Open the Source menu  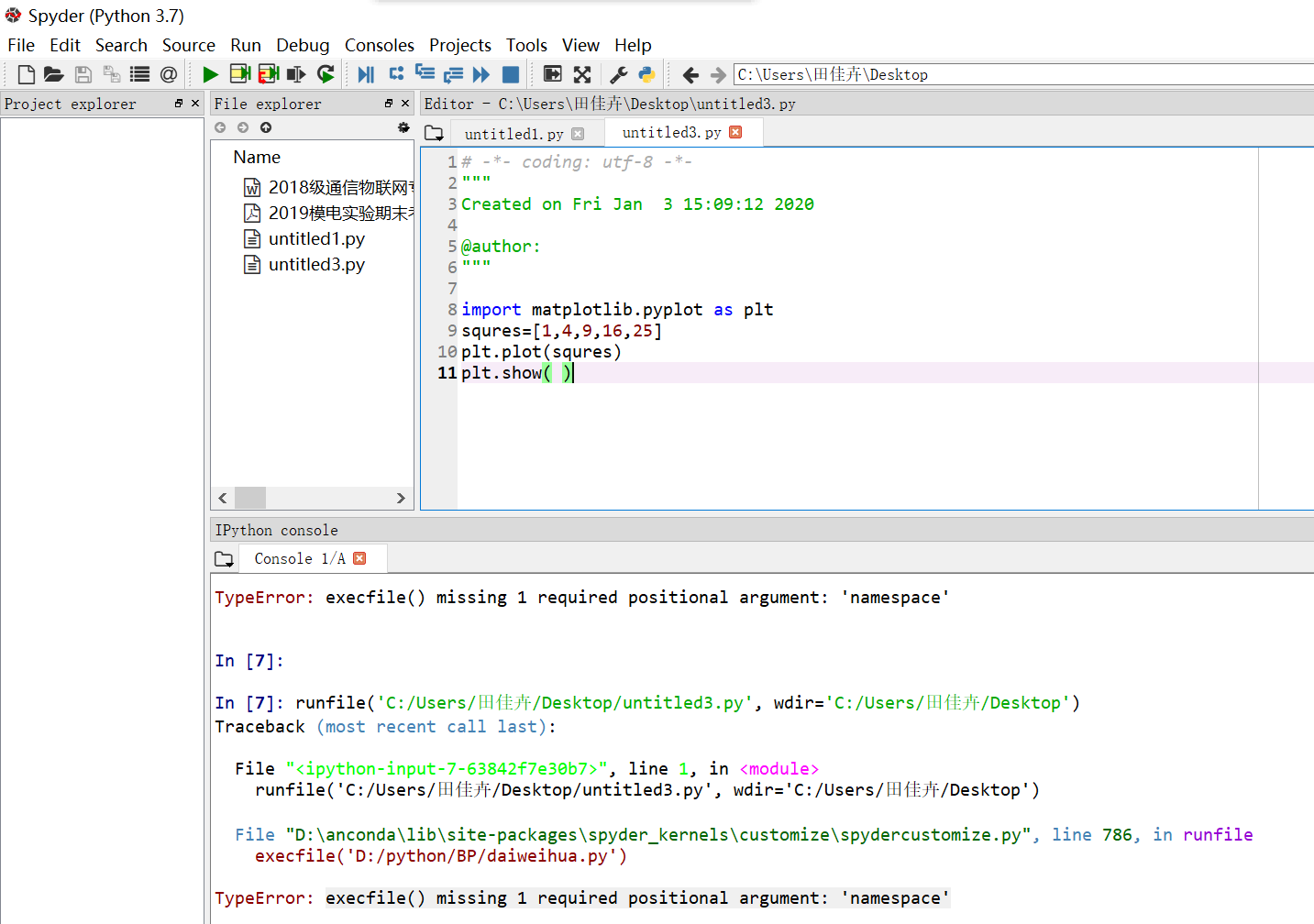(189, 45)
